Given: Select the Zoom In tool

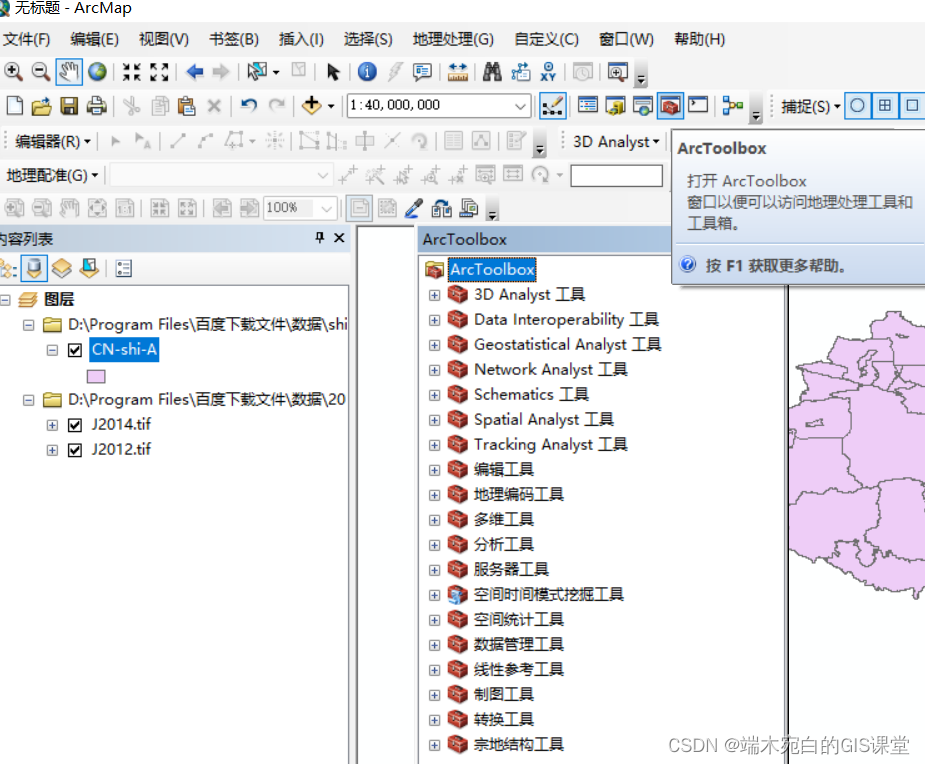Looking at the screenshot, I should coord(13,72).
